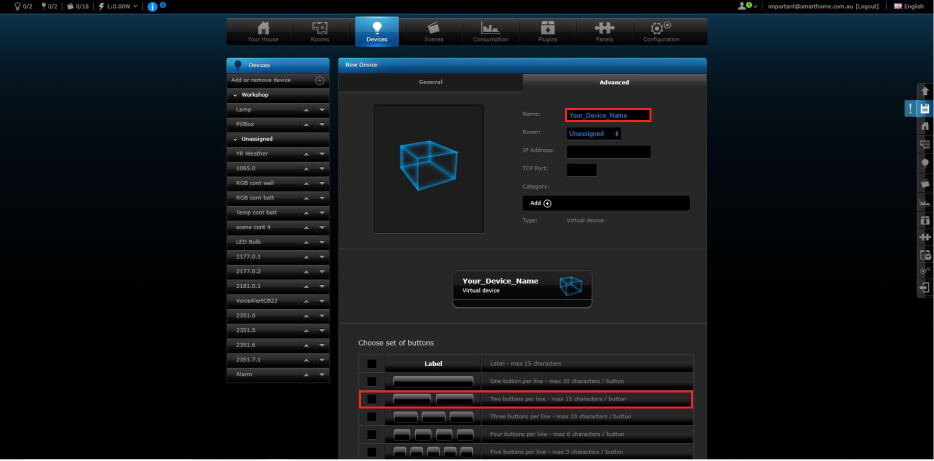Click the rooms icon in right sidebar
Viewport: 934px width, 461px height.
924,144
